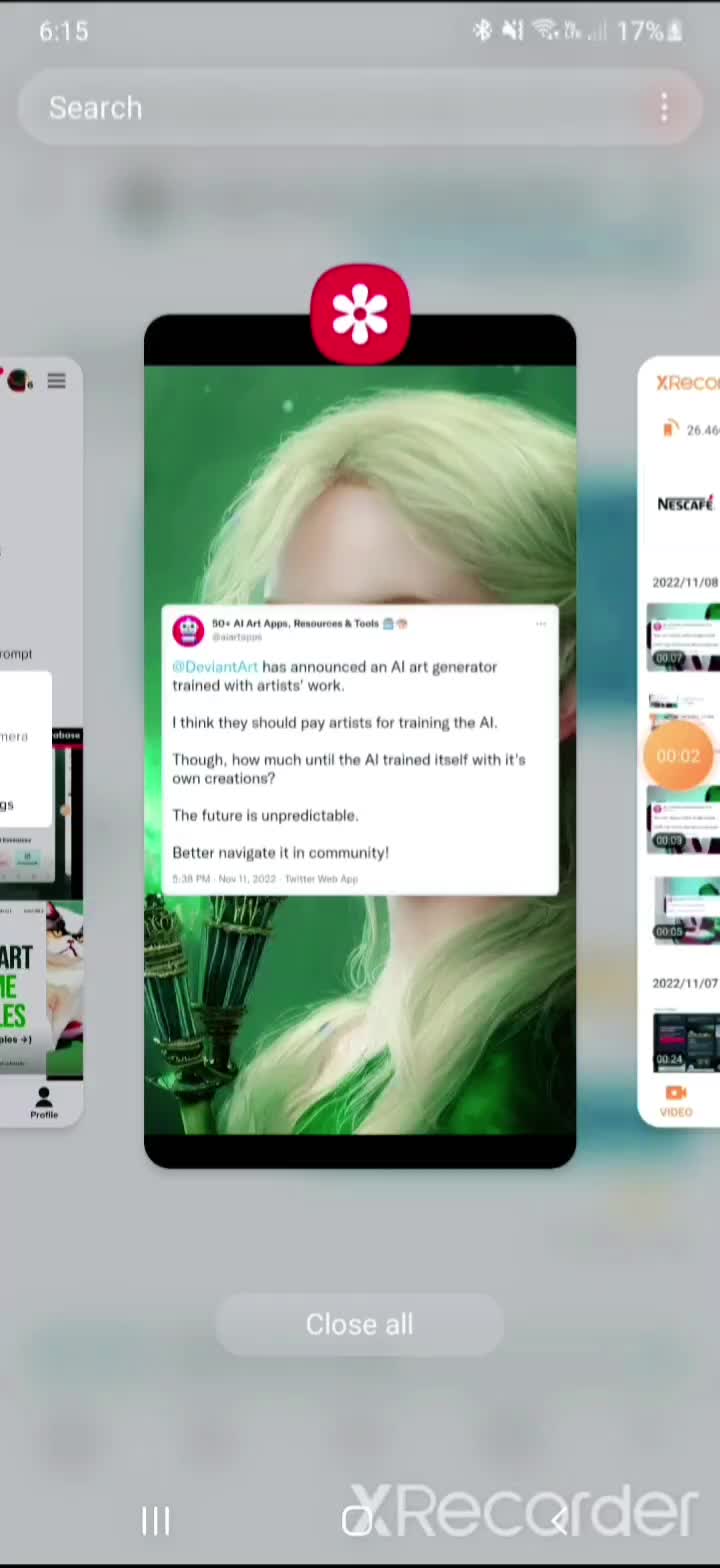This screenshot has height=1568, width=720.
Task: Open the @DeviantArt link in the tweet
Action: pyautogui.click(x=215, y=666)
